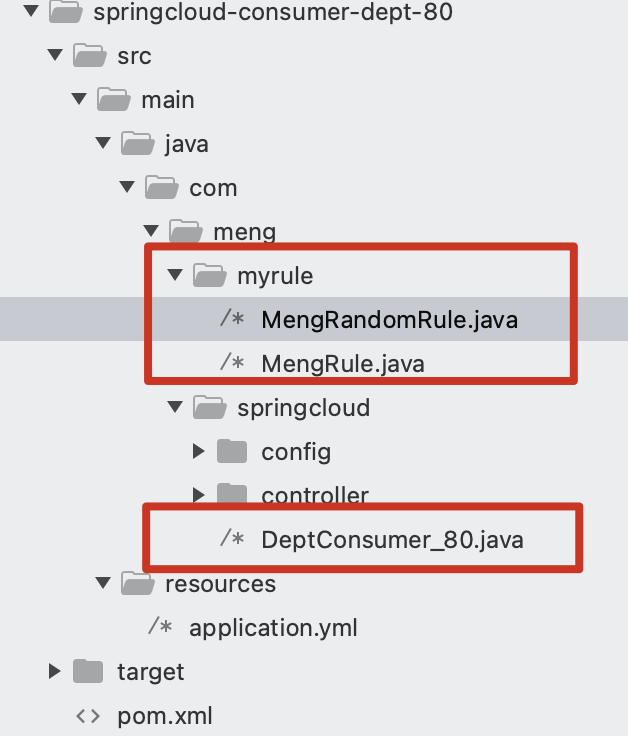
Task: Open MengRandomRule.java file
Action: pos(390,320)
